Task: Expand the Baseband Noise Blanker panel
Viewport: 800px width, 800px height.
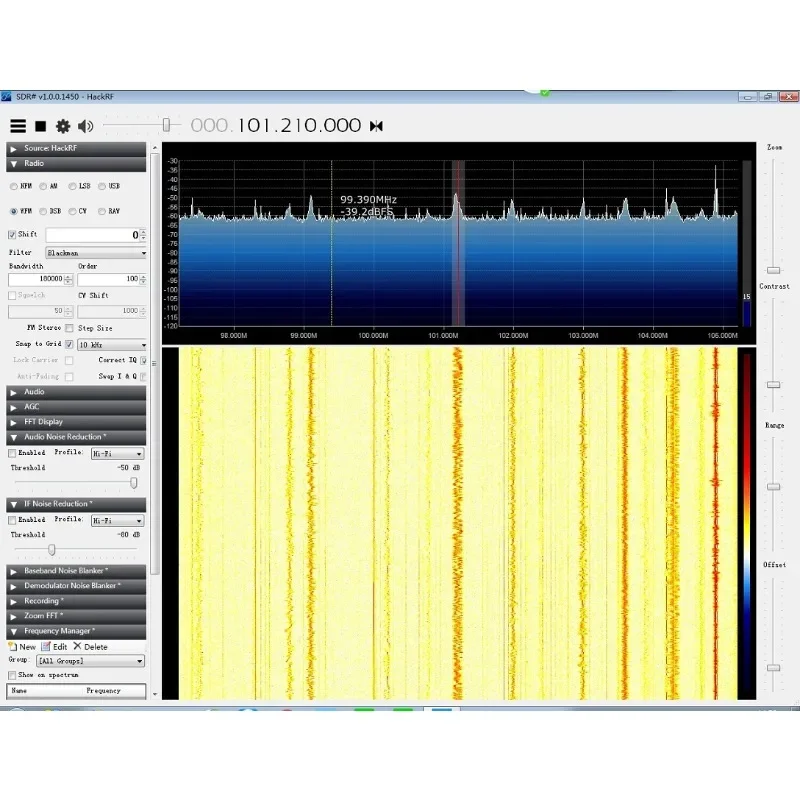Action: point(76,571)
